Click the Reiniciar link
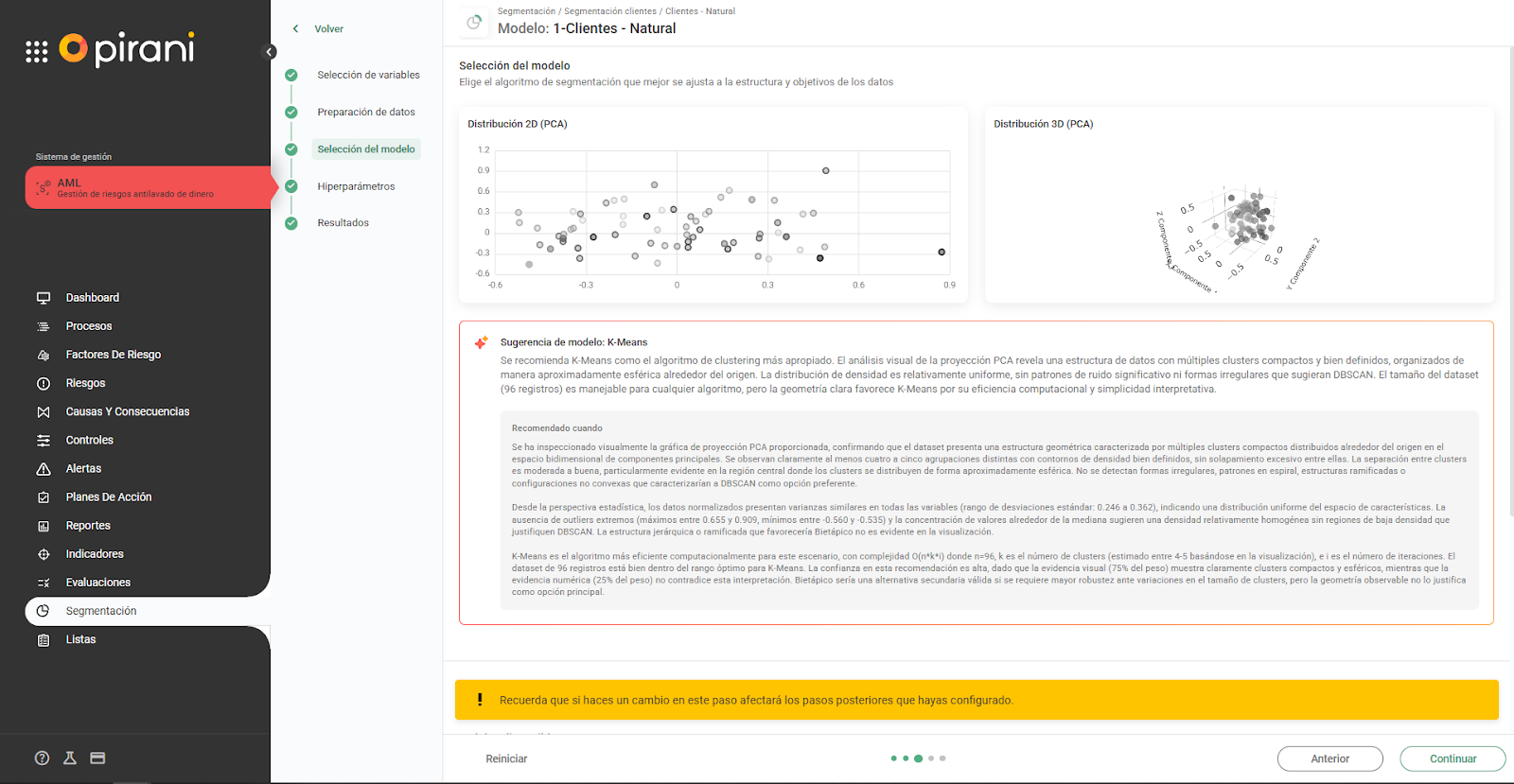Image resolution: width=1514 pixels, height=784 pixels. (506, 758)
